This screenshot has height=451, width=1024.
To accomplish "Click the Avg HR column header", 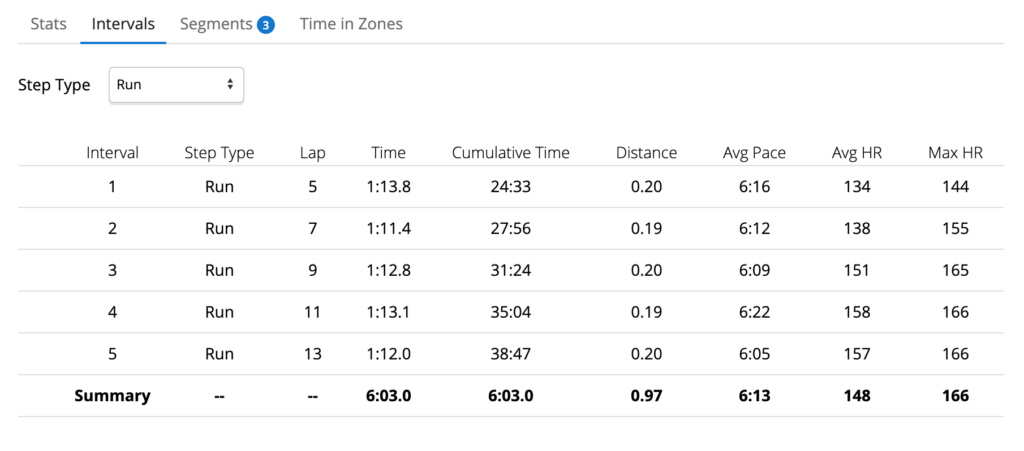I will click(857, 153).
